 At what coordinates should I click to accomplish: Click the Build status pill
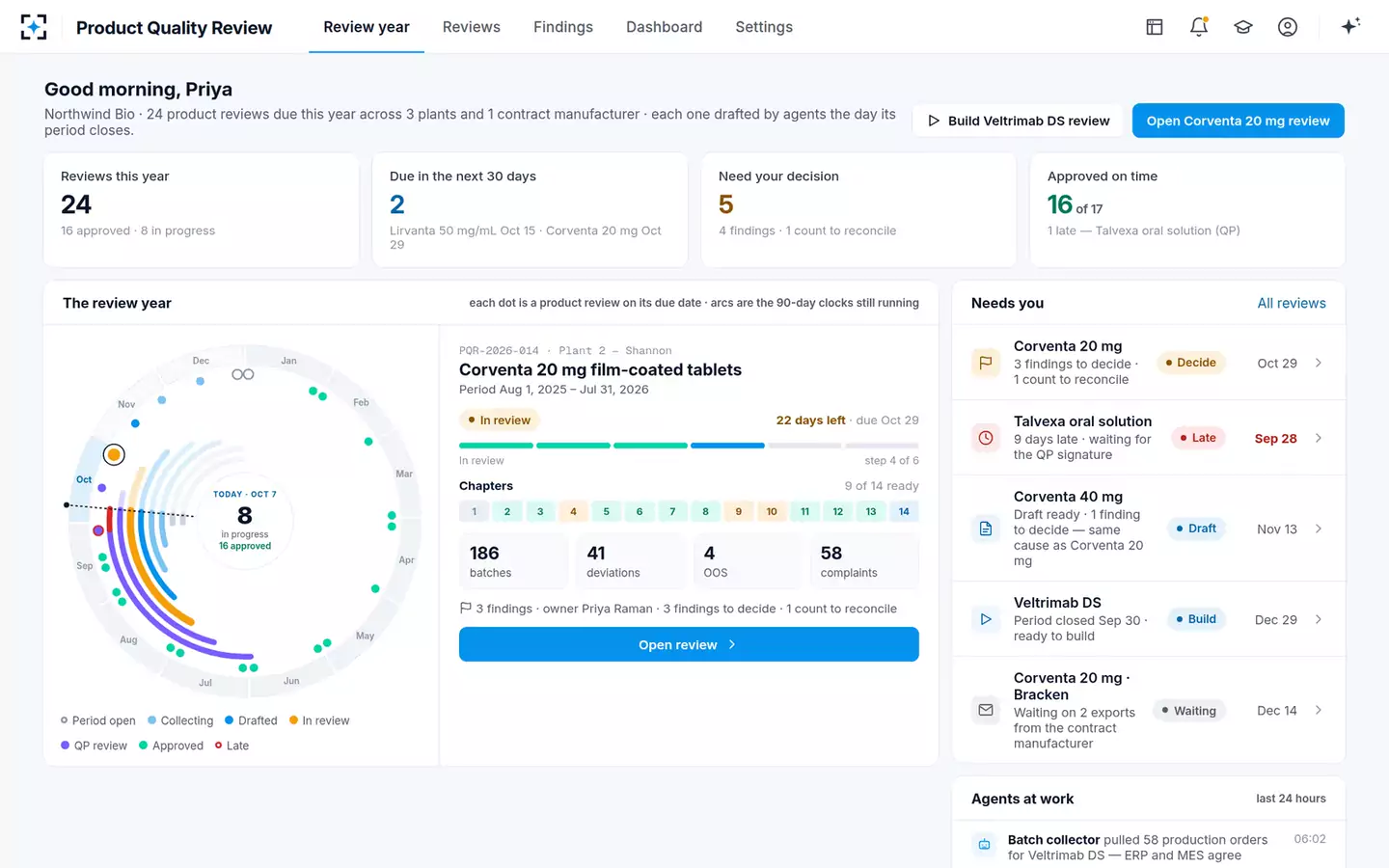coord(1196,619)
